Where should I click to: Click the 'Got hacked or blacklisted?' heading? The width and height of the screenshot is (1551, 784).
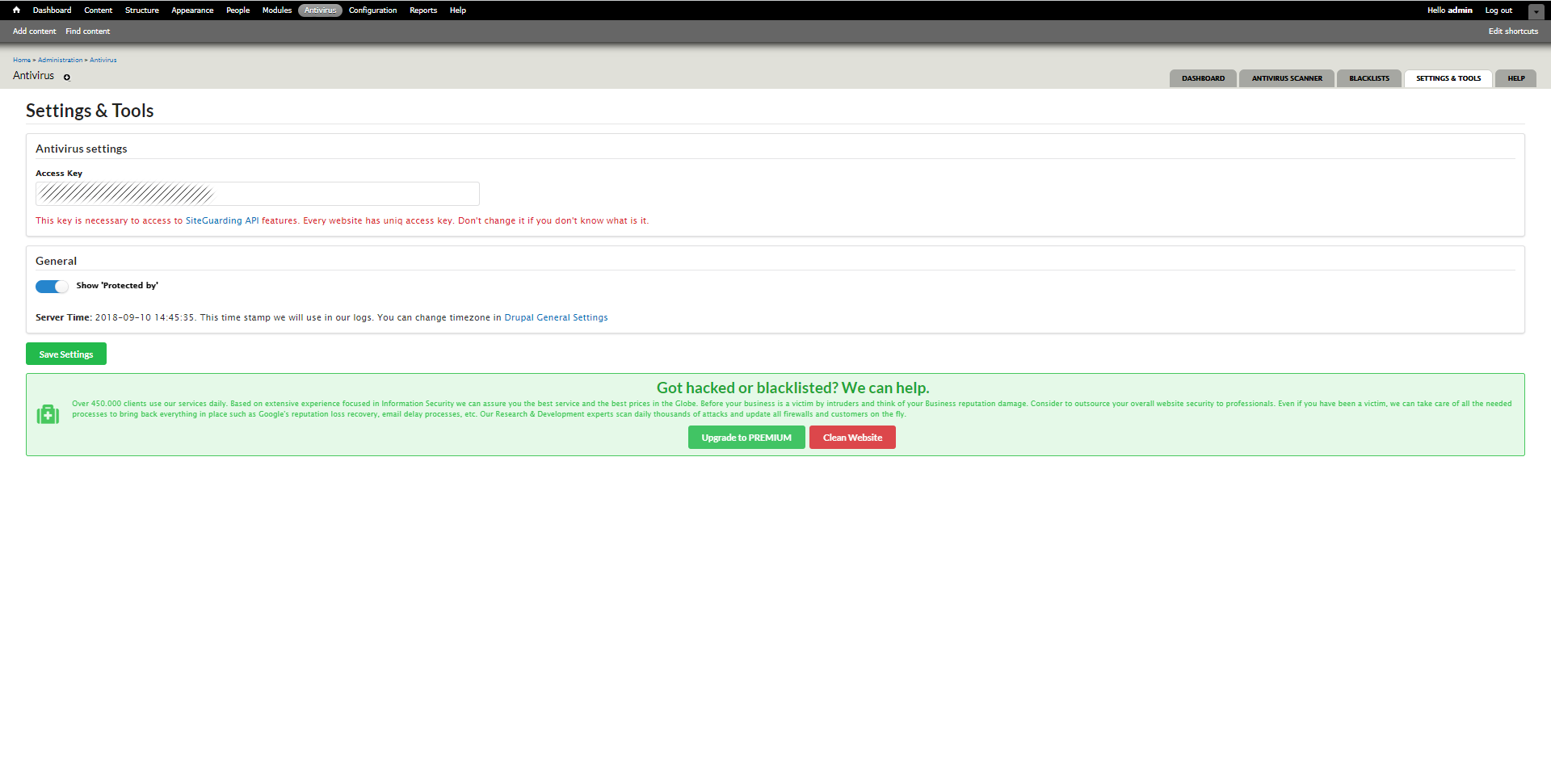coord(792,388)
